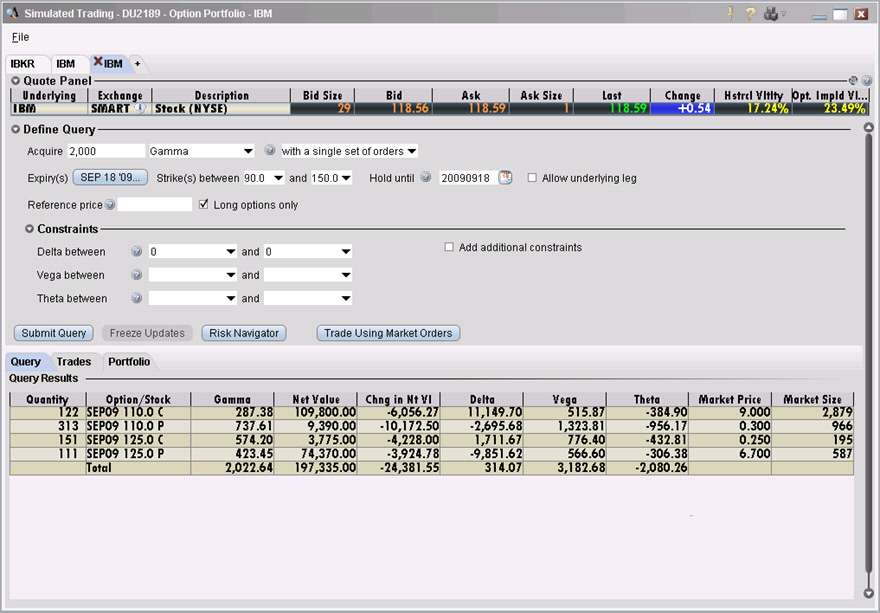Click the pushpin icon in the title bar
This screenshot has width=880, height=613.
(x=731, y=13)
